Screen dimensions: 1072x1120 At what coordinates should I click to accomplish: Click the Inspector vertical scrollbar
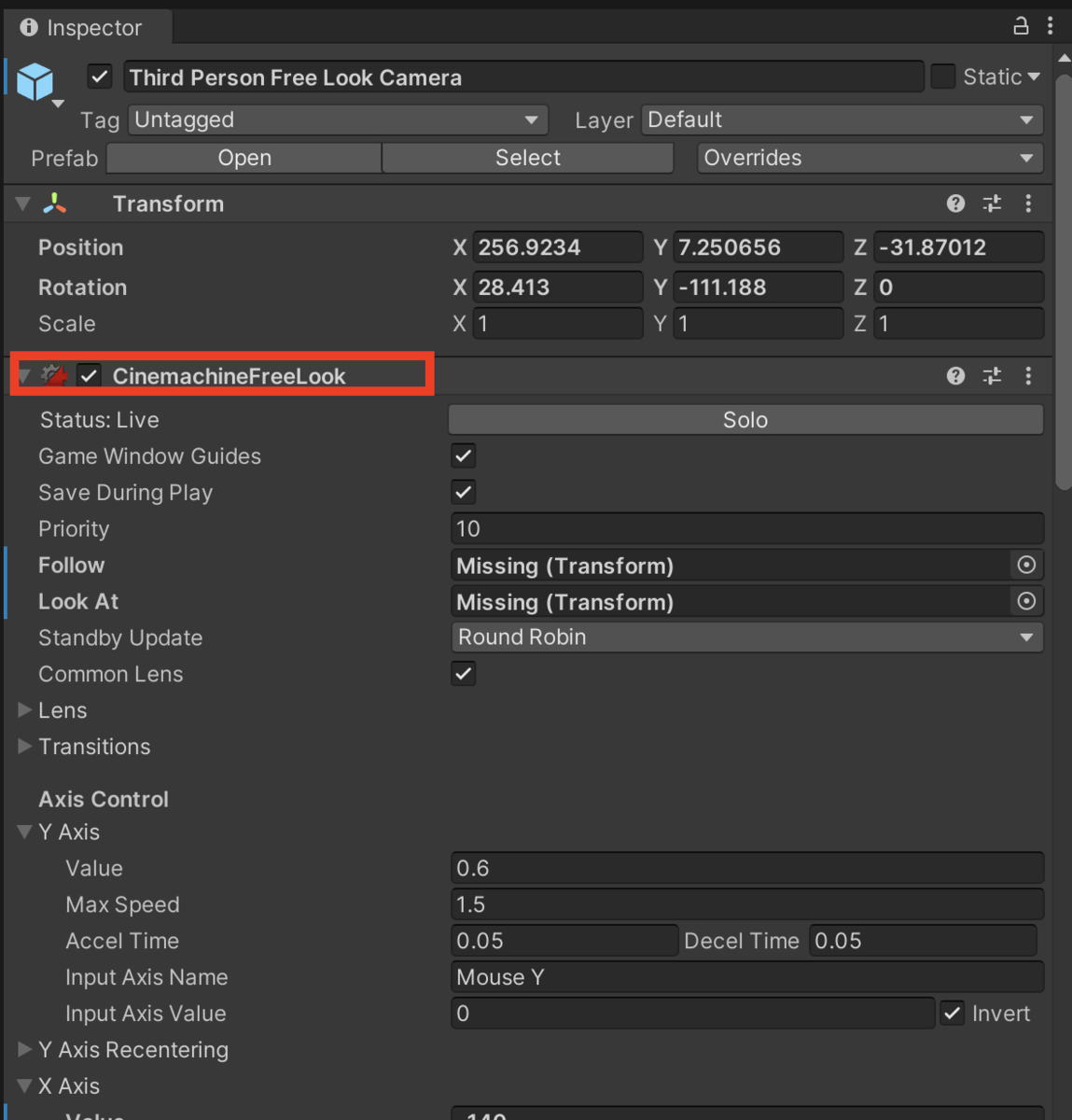(x=1064, y=280)
